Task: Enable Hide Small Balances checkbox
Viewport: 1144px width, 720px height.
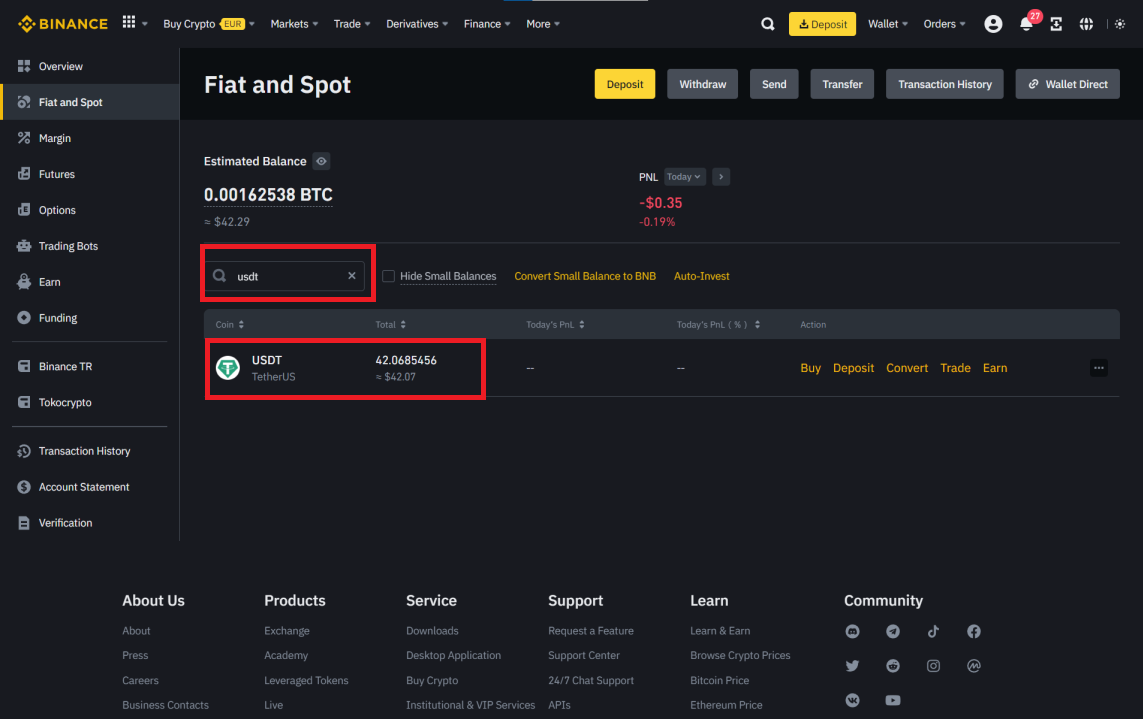Action: 388,276
